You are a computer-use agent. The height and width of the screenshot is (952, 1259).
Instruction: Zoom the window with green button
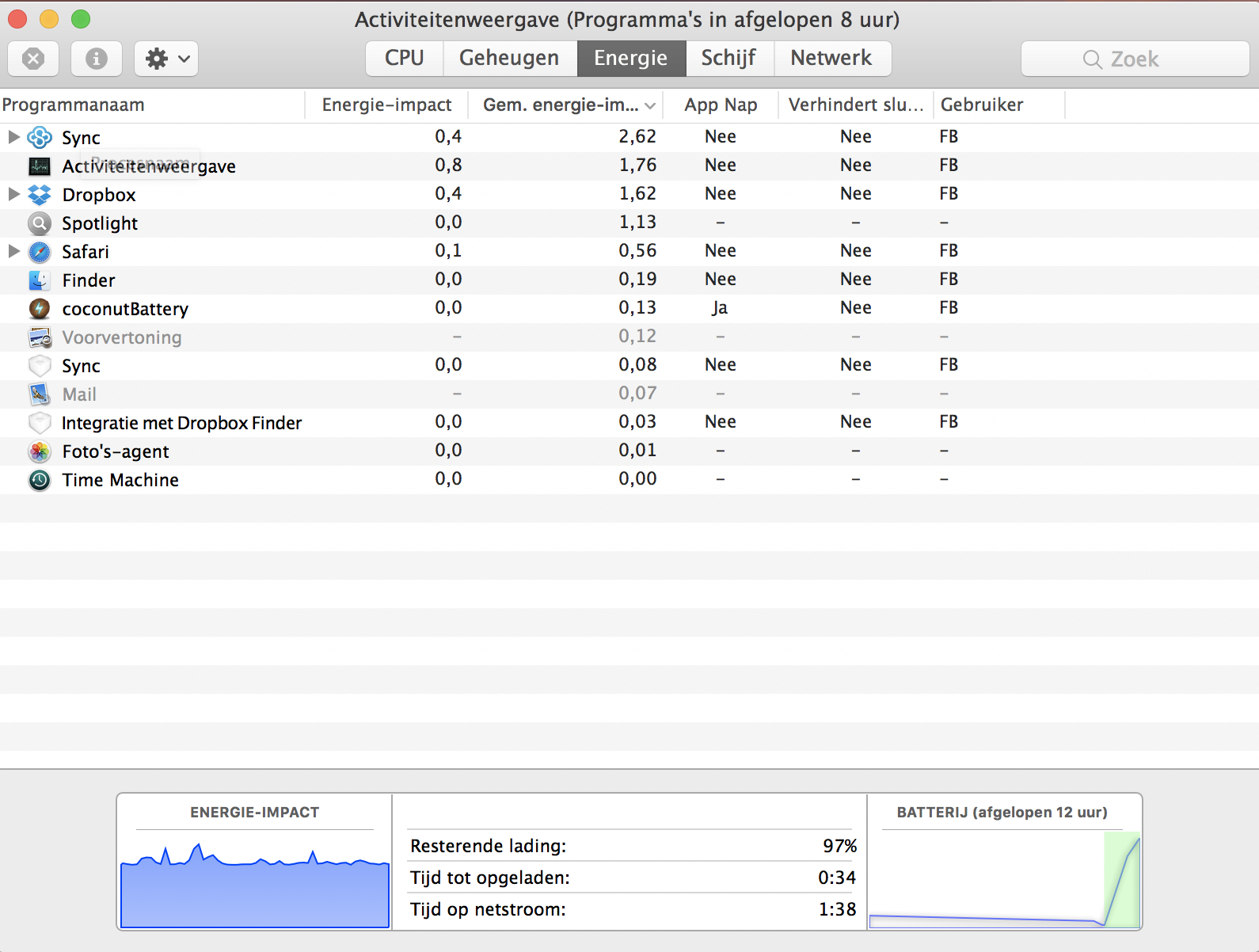click(x=81, y=19)
